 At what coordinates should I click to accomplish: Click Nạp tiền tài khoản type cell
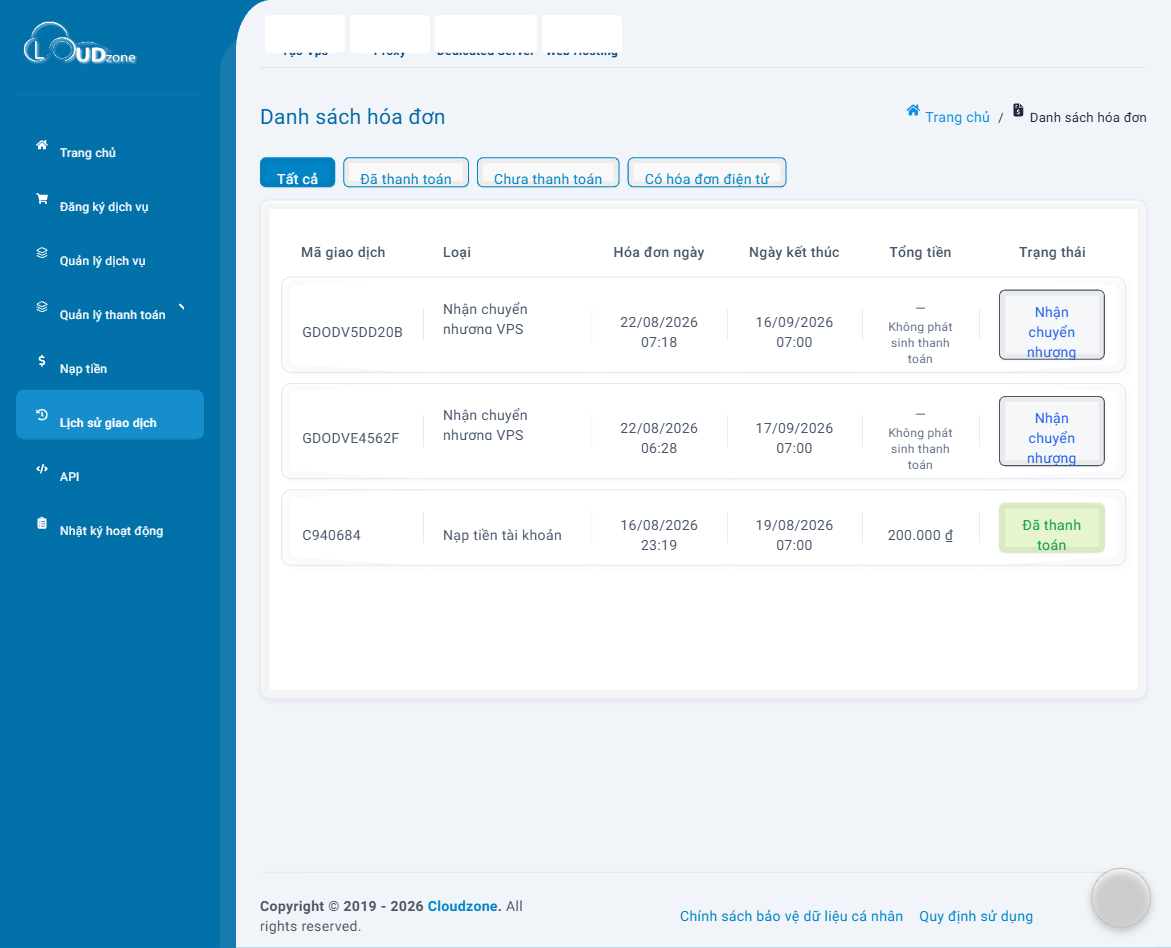tap(502, 536)
